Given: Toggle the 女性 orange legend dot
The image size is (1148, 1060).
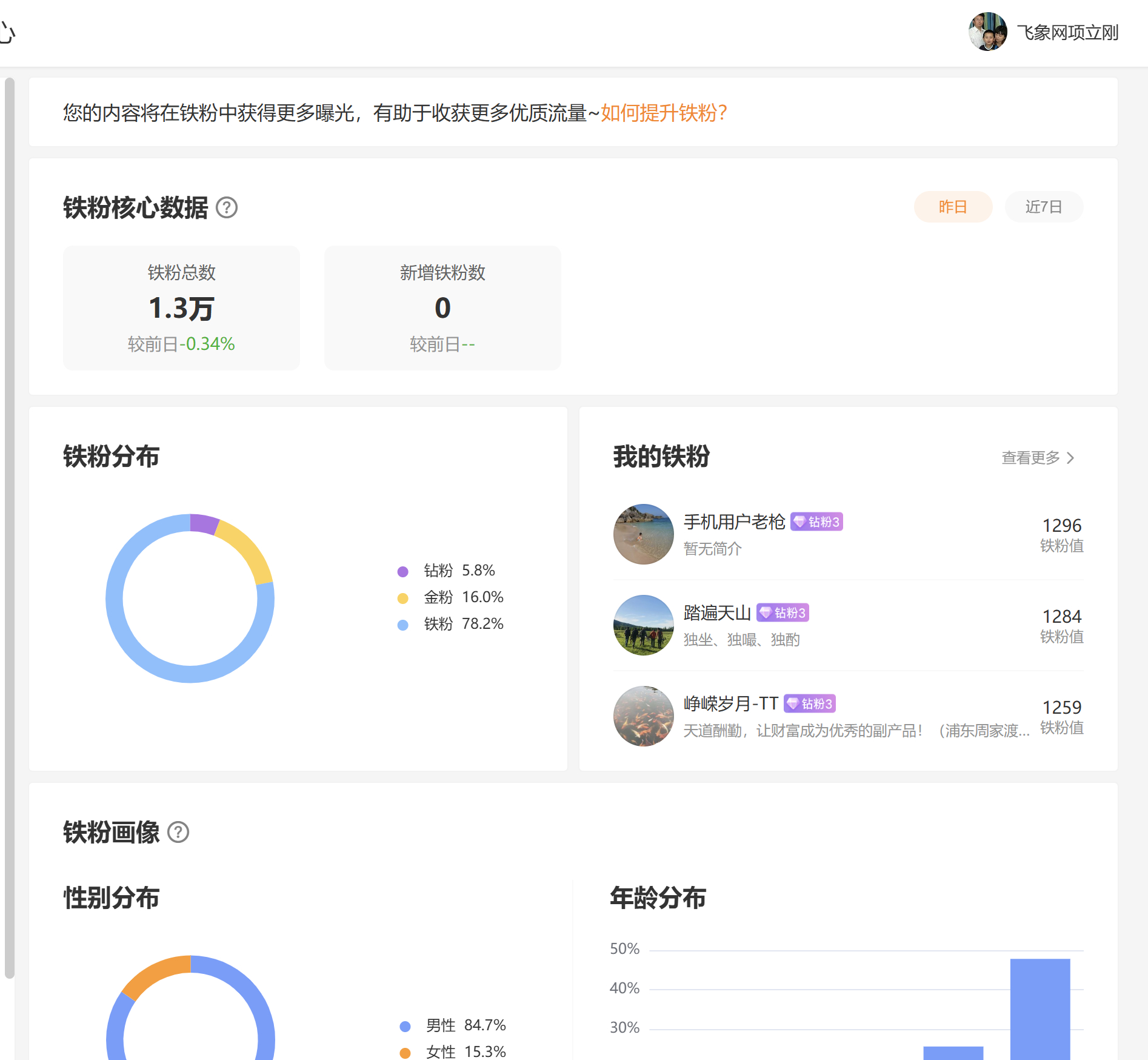Looking at the screenshot, I should 405,1053.
